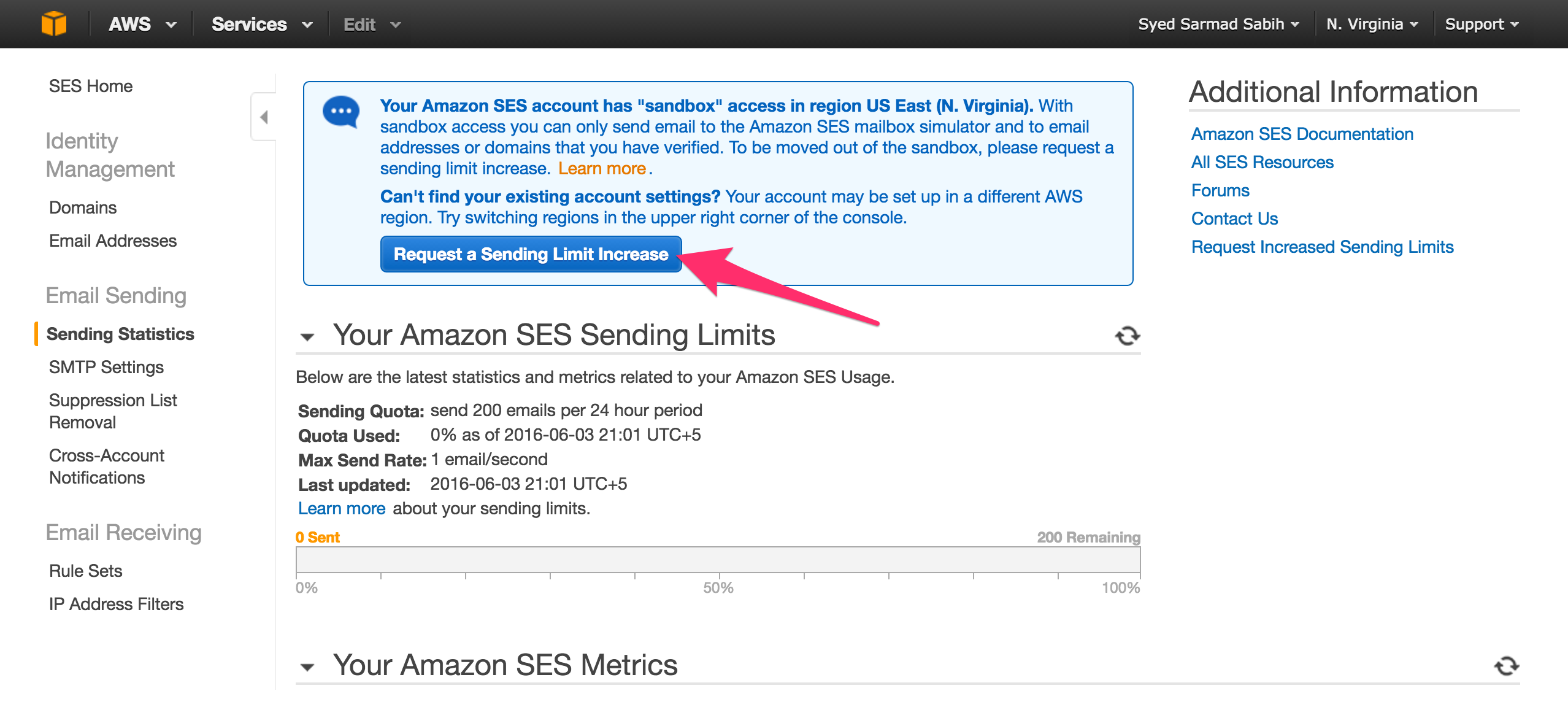This screenshot has height=707, width=1568.
Task: Open the Forums link
Action: click(x=1220, y=190)
